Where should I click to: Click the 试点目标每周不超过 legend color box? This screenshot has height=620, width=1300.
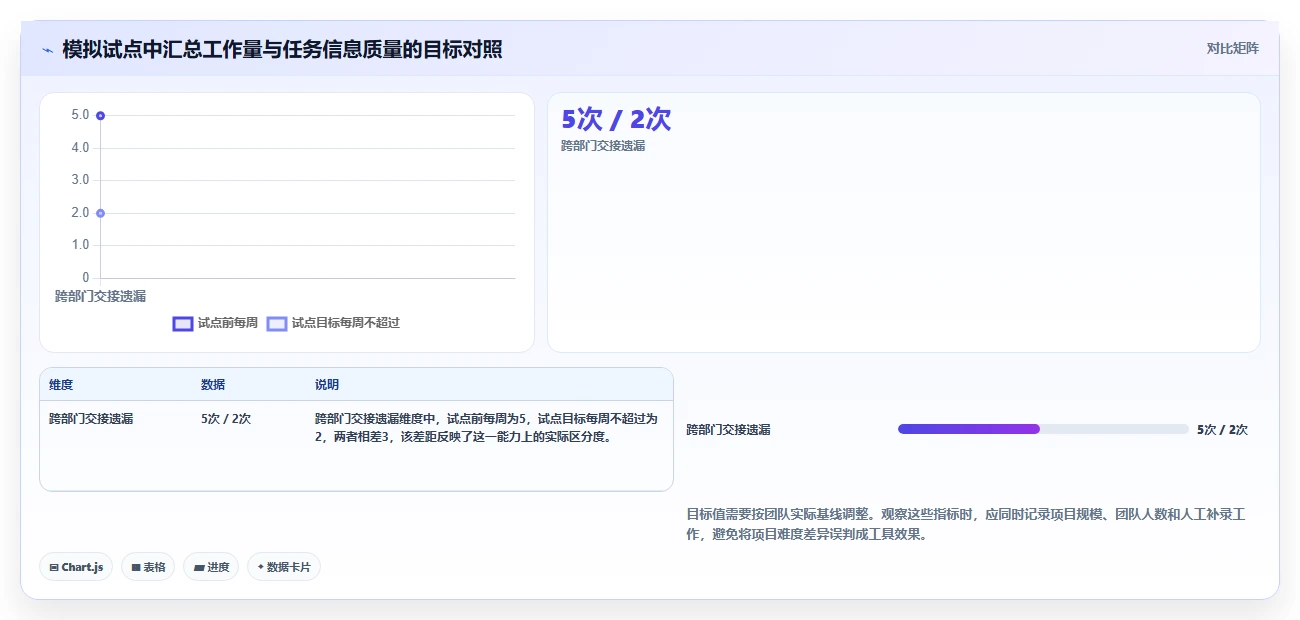pos(277,324)
